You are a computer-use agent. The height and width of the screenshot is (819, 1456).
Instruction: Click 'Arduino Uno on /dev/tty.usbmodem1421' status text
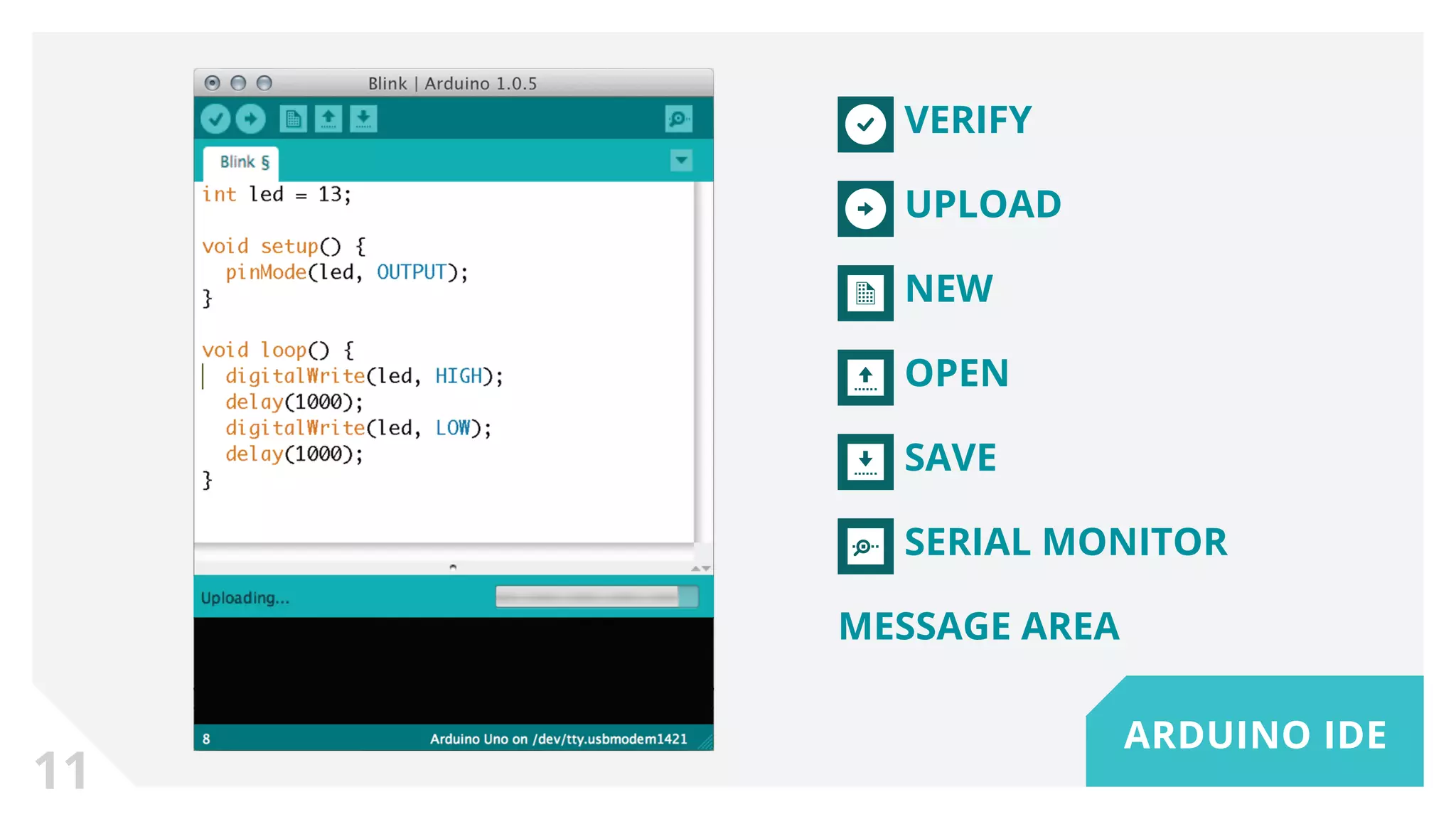click(559, 739)
